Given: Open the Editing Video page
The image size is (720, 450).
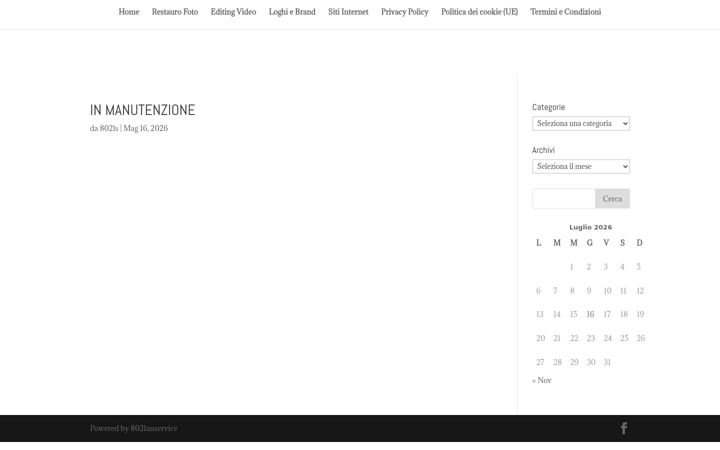Looking at the screenshot, I should 233,12.
